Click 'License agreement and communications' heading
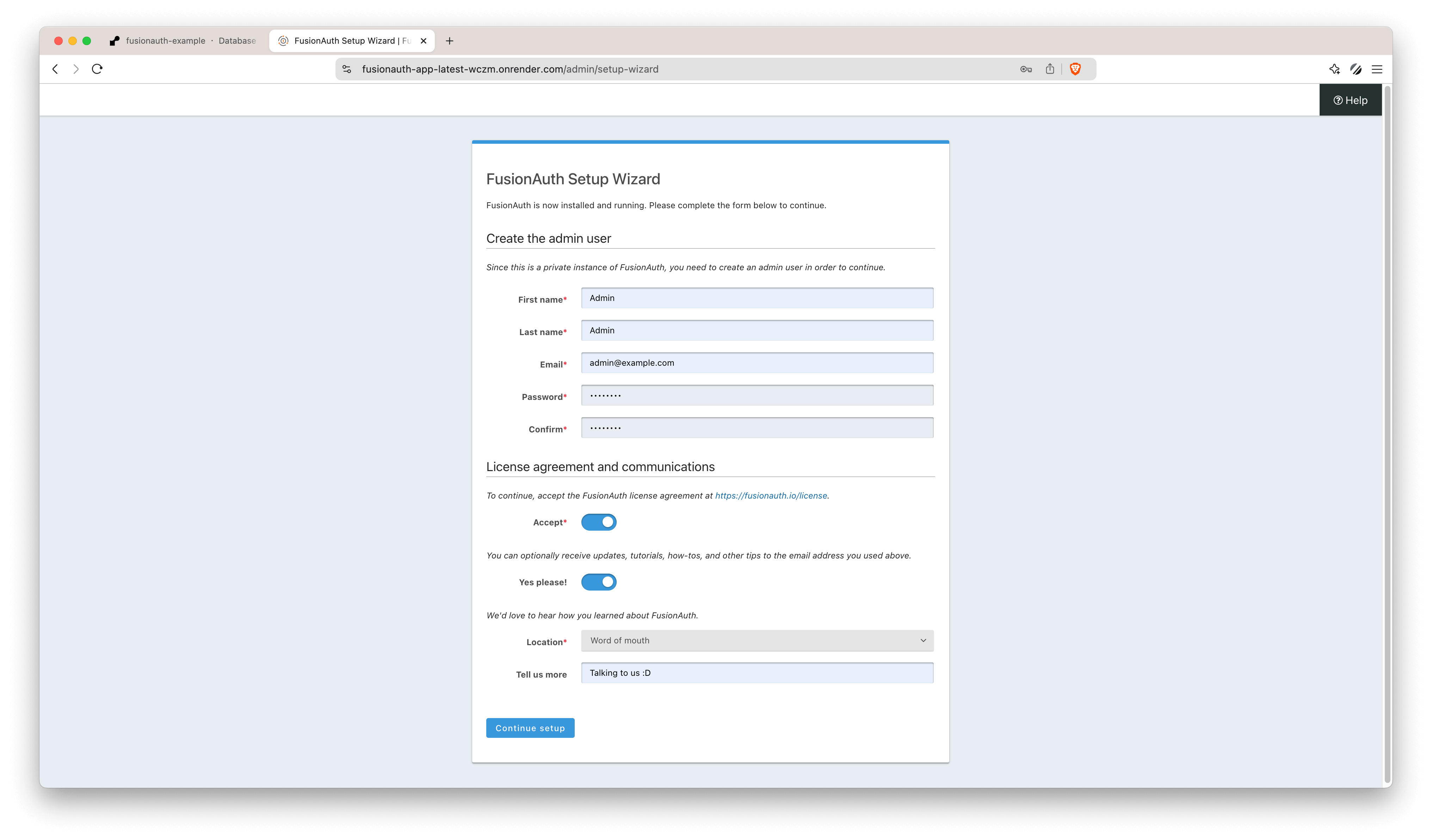The height and width of the screenshot is (840, 1432). [x=600, y=467]
